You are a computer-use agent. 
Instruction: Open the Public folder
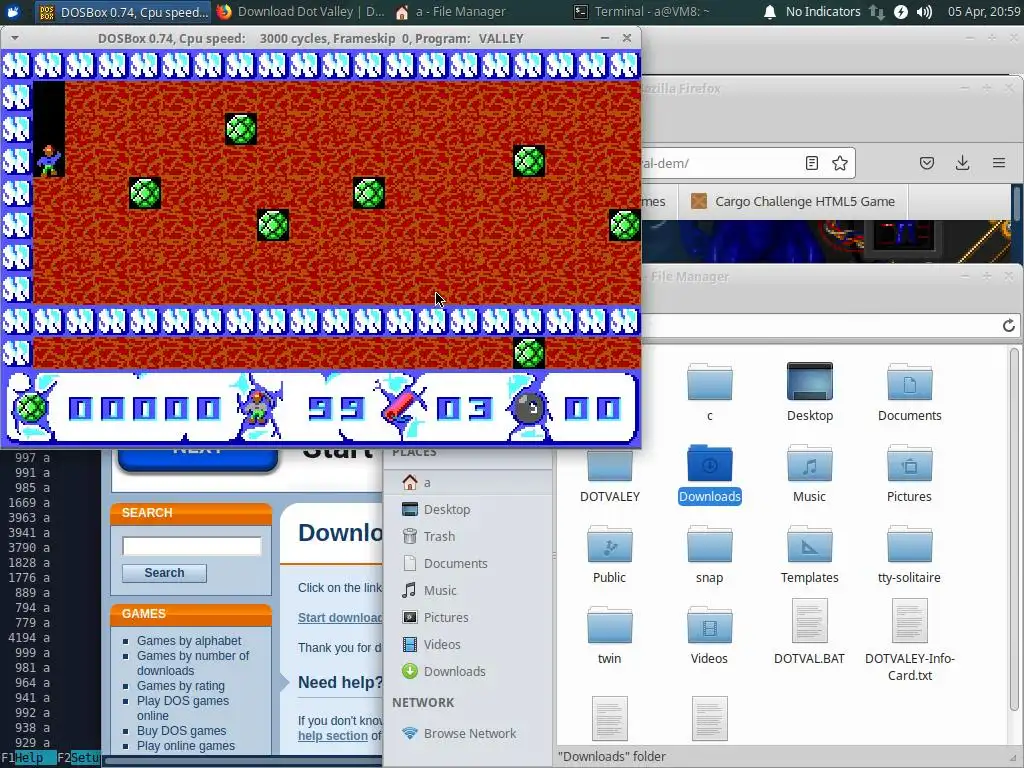[x=610, y=554]
